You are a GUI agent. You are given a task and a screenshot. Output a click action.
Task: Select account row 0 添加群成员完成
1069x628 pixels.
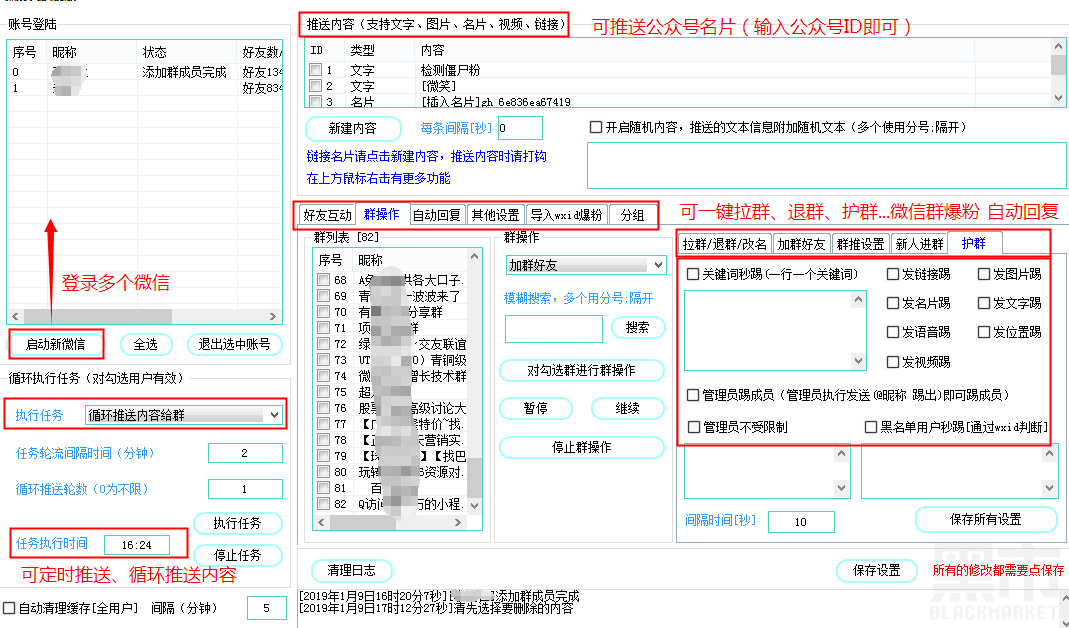tap(145, 72)
